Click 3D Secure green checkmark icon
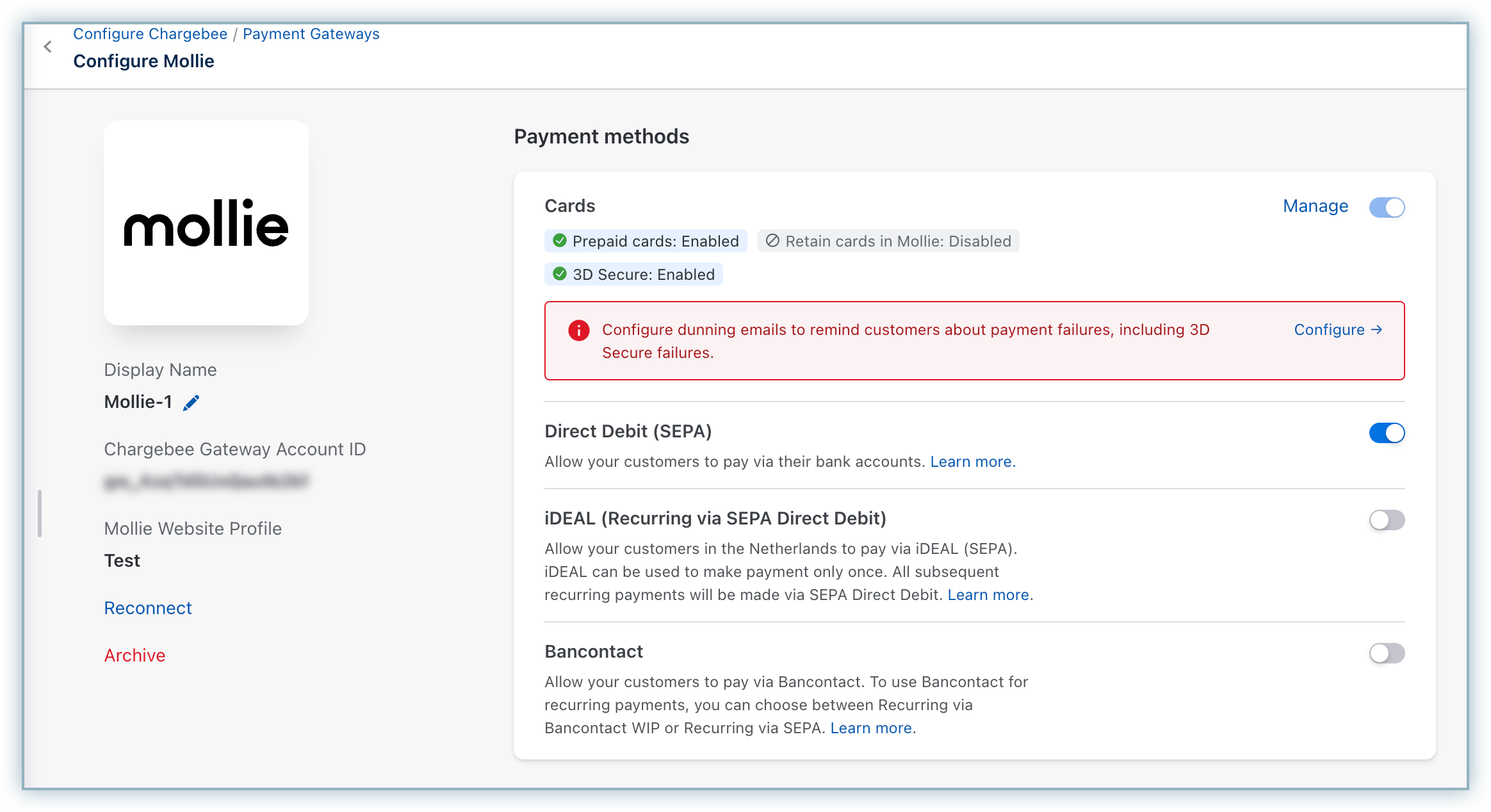The height and width of the screenshot is (812, 1491). tap(560, 274)
